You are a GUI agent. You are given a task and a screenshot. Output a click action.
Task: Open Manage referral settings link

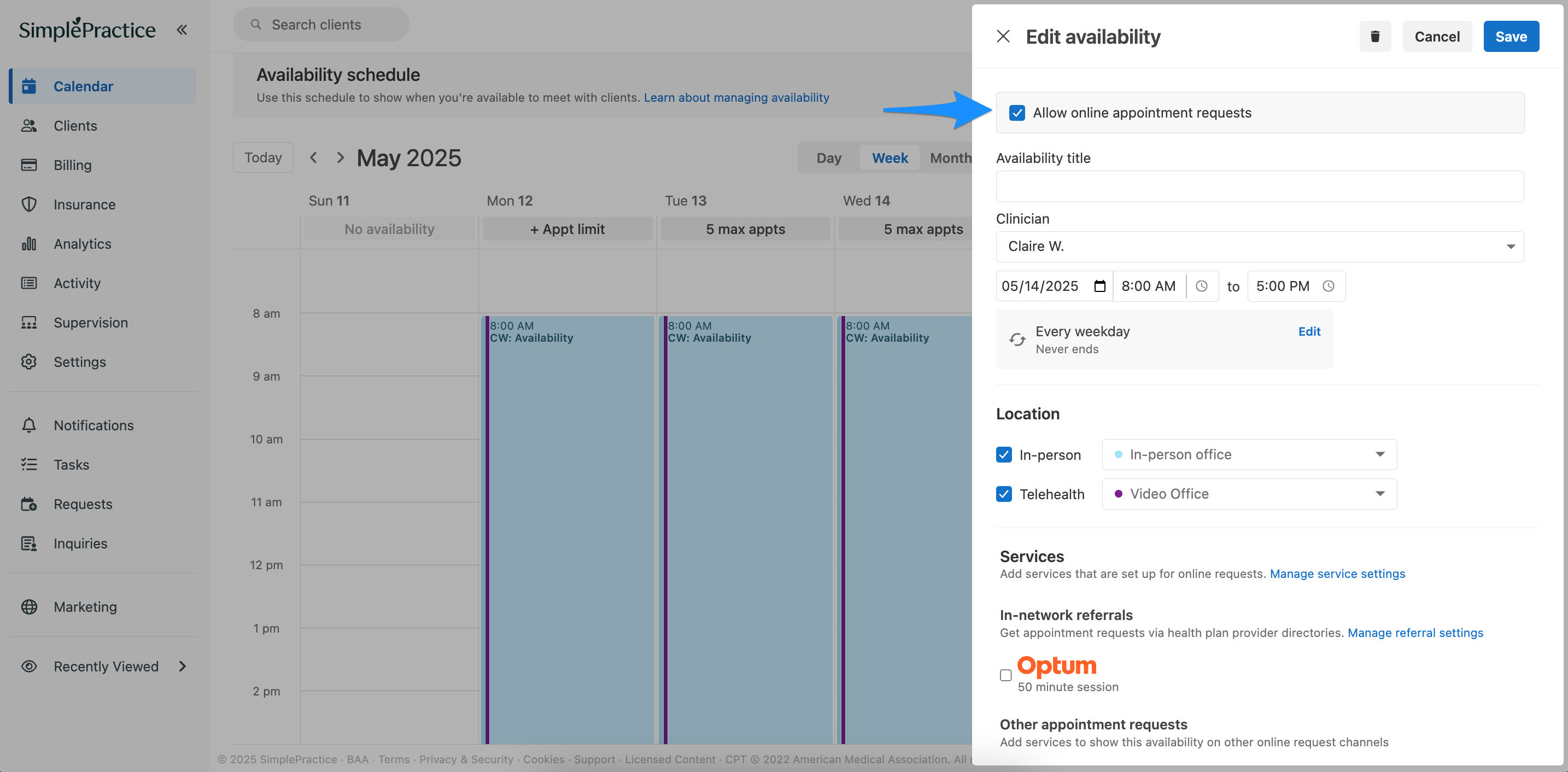(x=1415, y=633)
